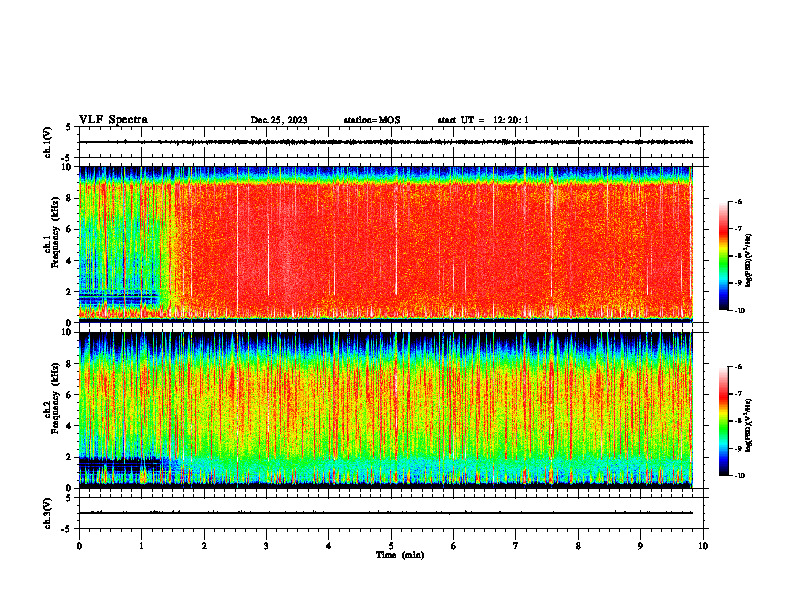
Task: Click the time axis tick label "3"
Action: pos(266,546)
